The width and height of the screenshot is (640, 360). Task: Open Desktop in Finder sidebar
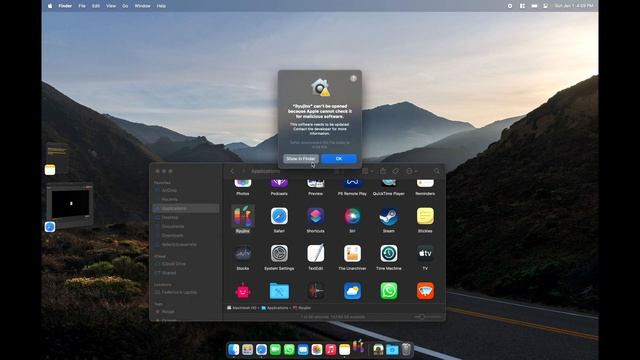click(x=170, y=218)
